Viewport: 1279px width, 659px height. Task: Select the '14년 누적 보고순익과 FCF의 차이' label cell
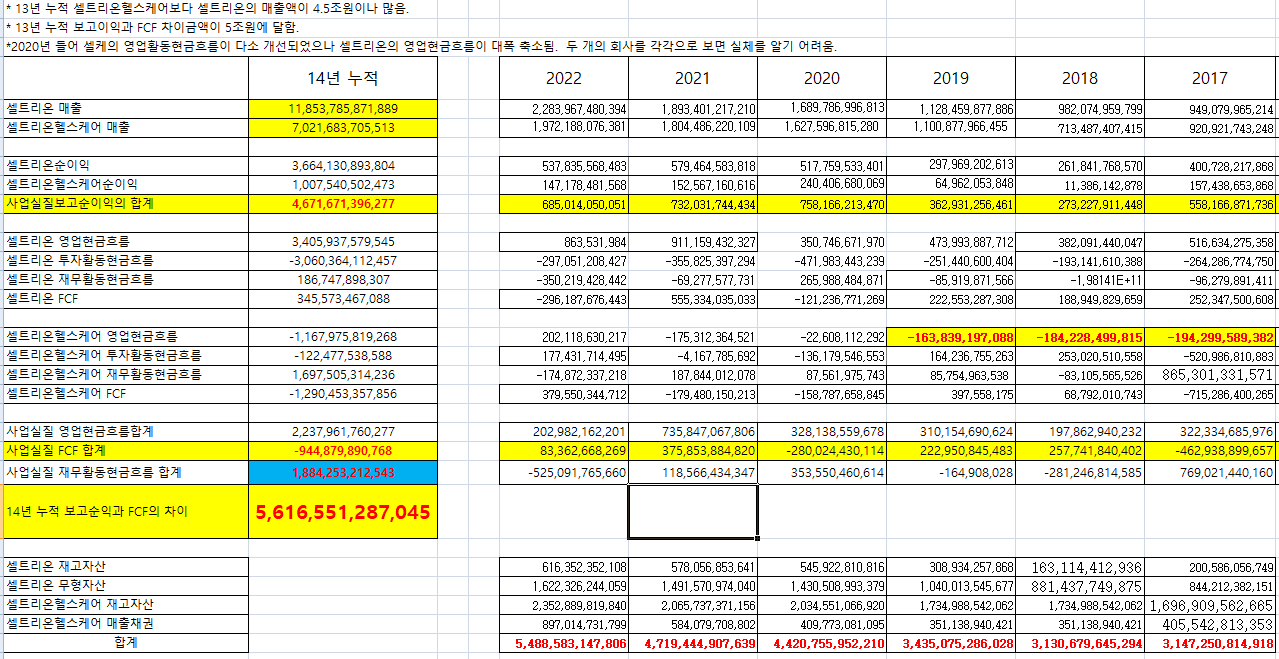126,512
